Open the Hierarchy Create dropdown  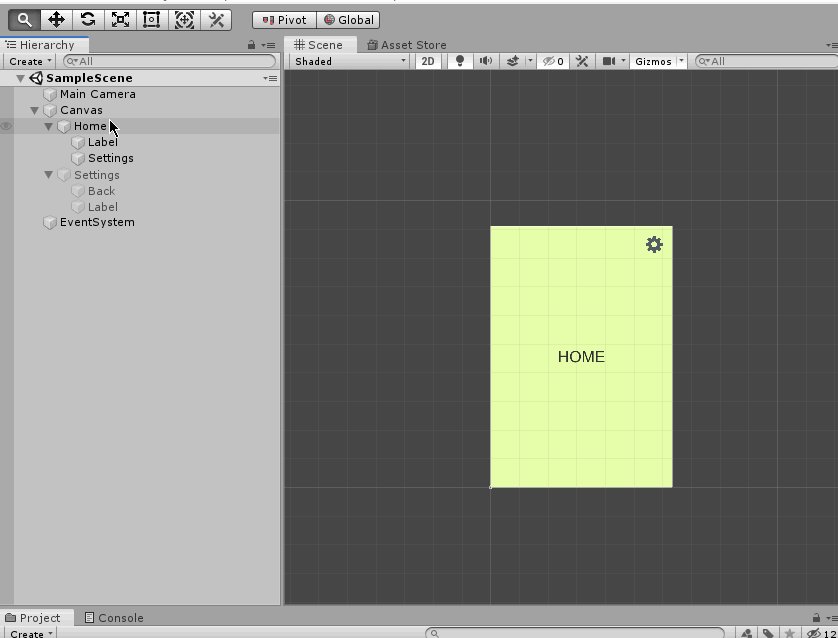pyautogui.click(x=30, y=61)
